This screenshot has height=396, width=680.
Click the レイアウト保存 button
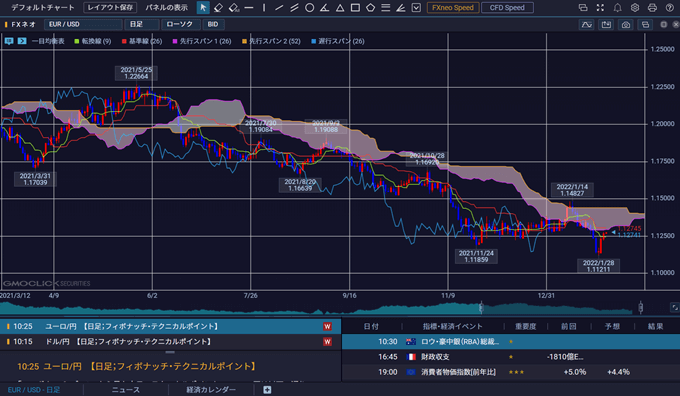click(x=110, y=7)
